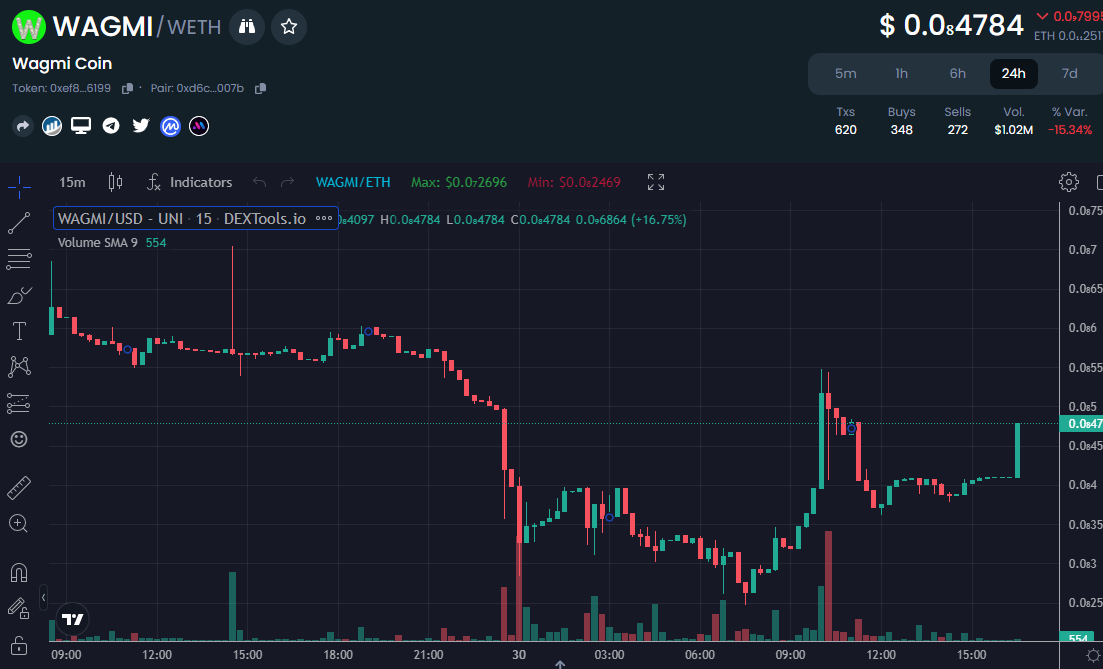Open the emoji icons tool

(x=19, y=440)
